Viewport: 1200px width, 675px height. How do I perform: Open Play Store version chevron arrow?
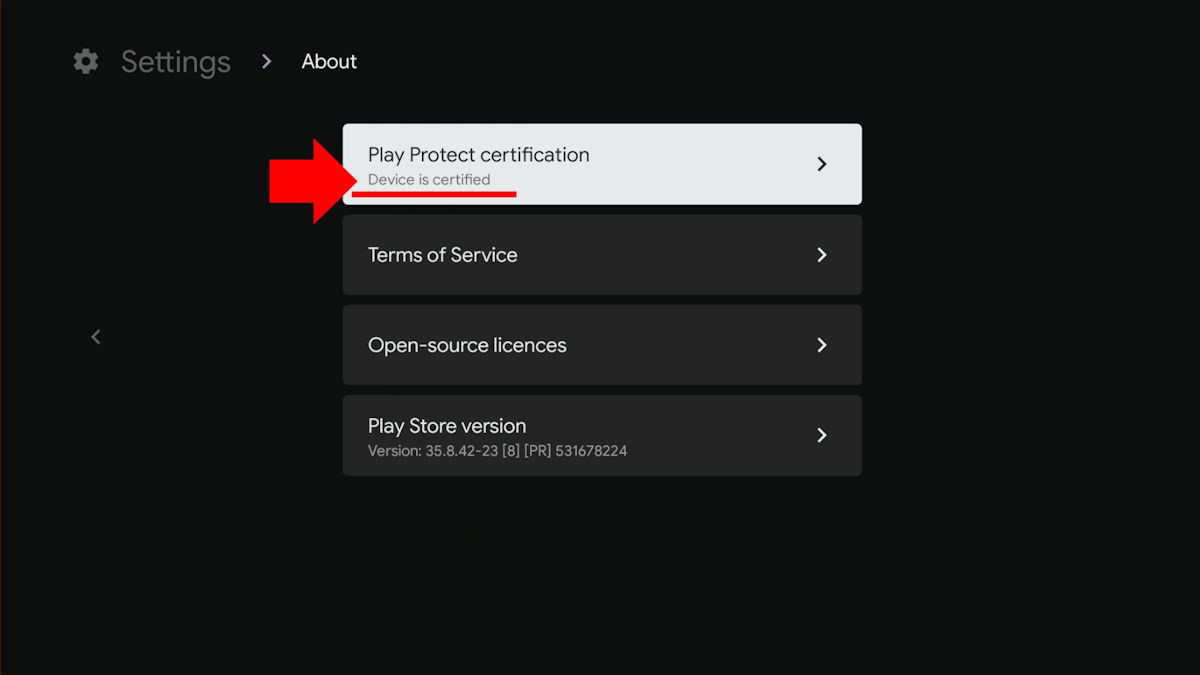click(821, 435)
